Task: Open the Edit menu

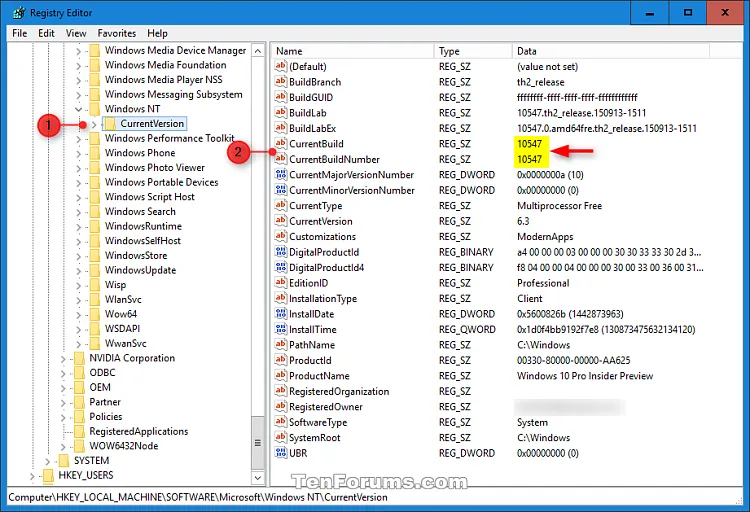Action: (46, 33)
